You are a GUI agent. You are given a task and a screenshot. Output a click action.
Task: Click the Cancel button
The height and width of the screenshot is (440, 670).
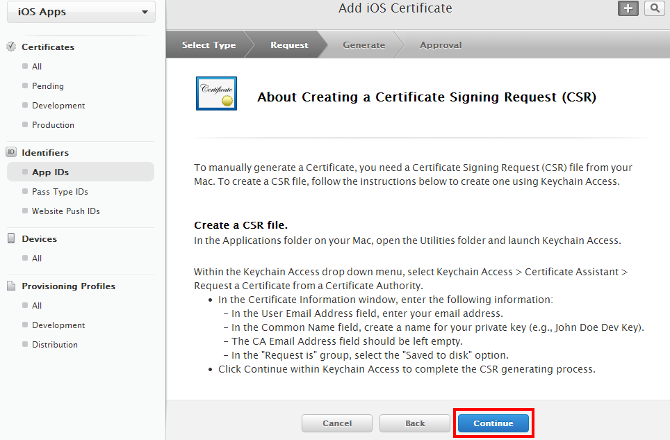pos(337,423)
